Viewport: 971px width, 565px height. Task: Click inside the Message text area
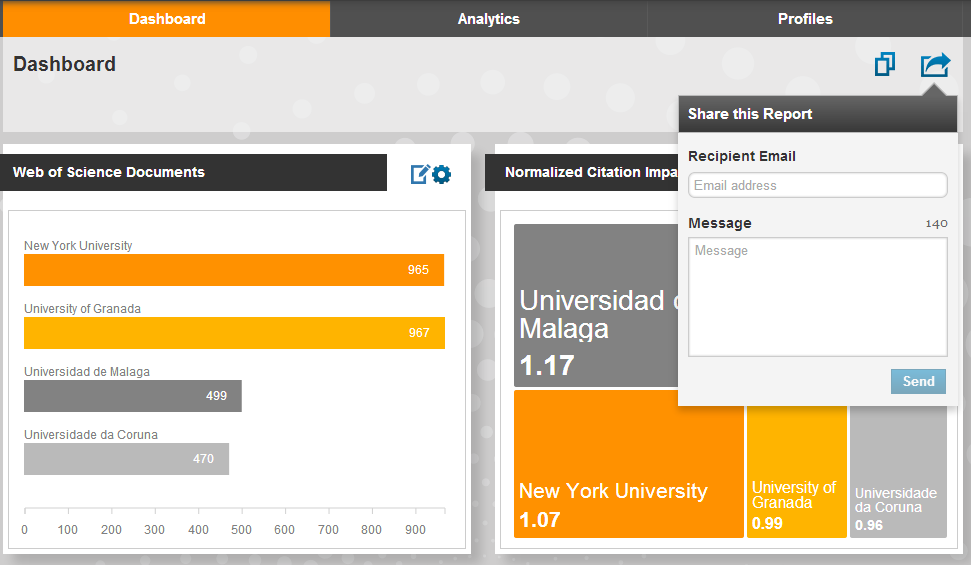[817, 297]
